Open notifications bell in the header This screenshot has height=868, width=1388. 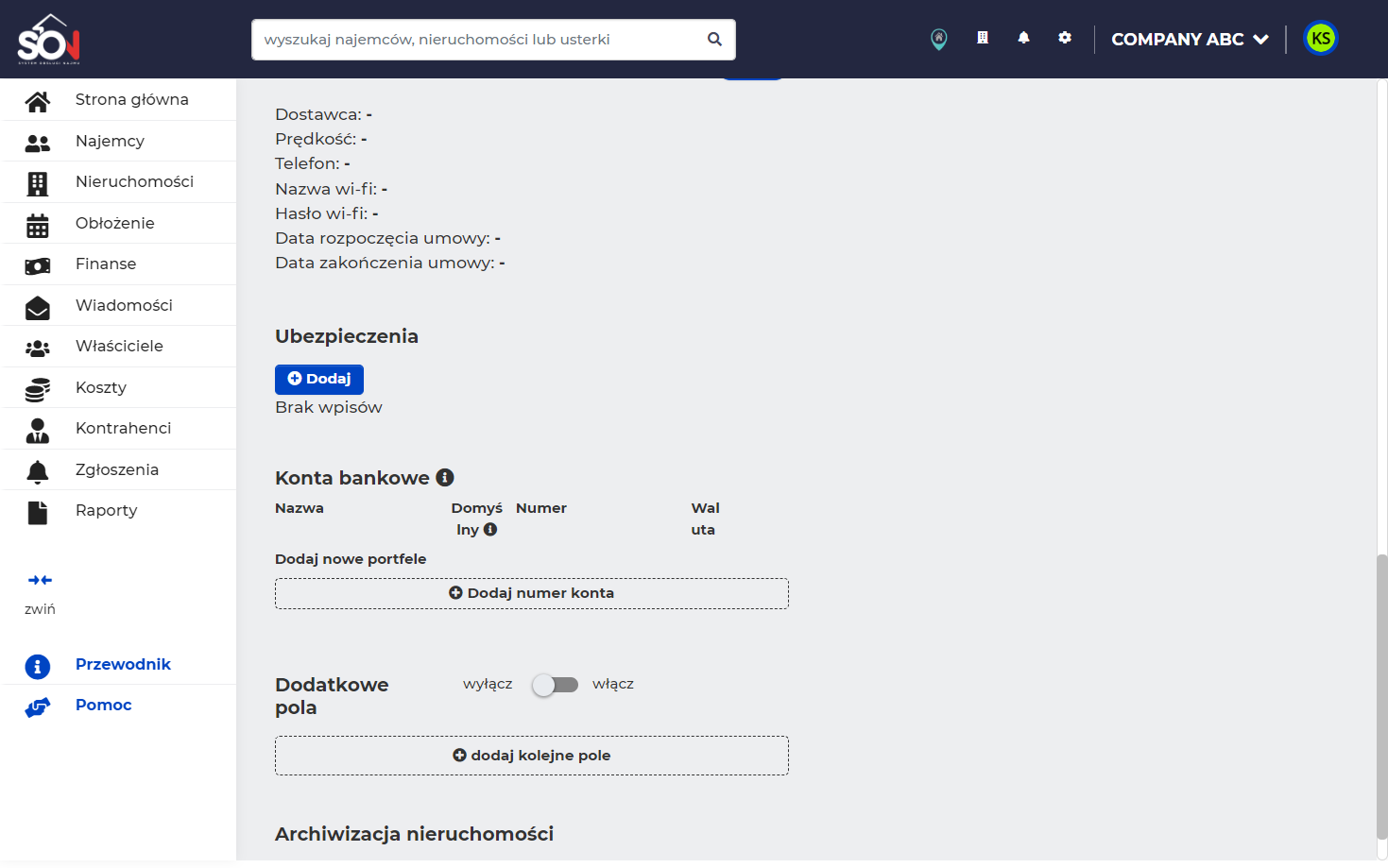(x=1023, y=38)
